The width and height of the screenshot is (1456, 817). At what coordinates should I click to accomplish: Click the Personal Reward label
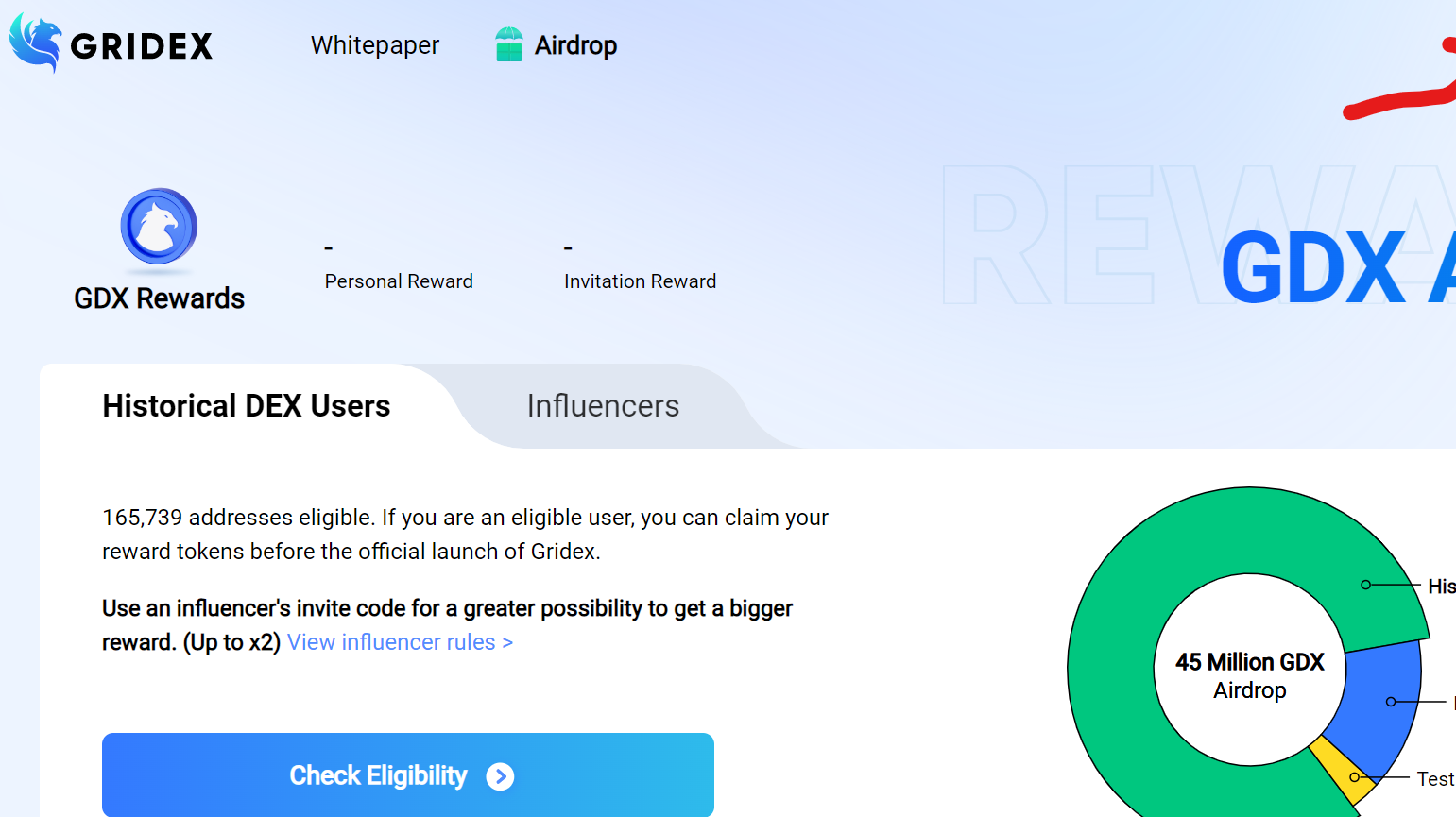pyautogui.click(x=399, y=281)
